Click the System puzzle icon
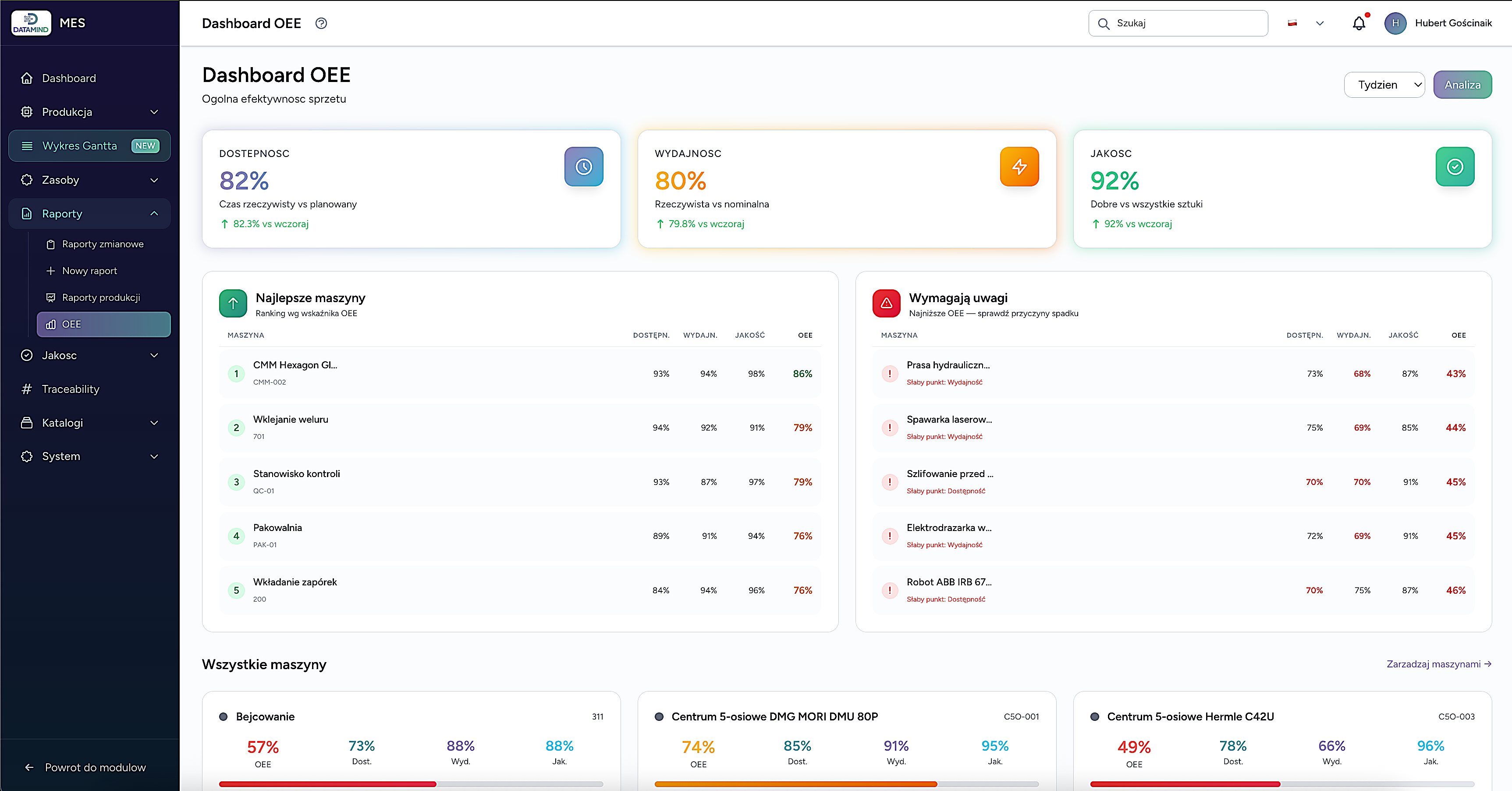The image size is (1512, 791). point(26,456)
